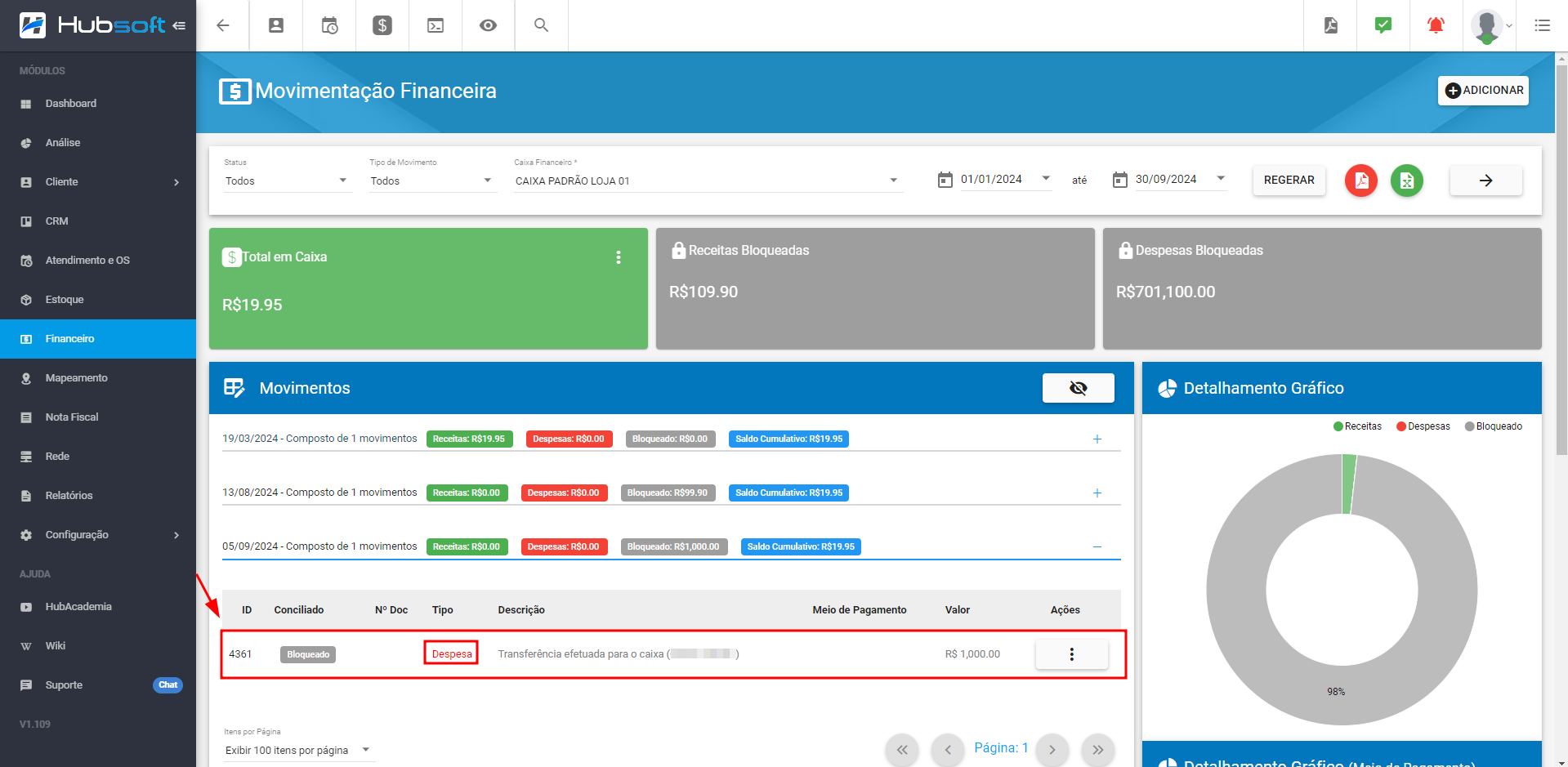The image size is (1568, 767).
Task: Open the search magnifier icon
Action: [541, 25]
